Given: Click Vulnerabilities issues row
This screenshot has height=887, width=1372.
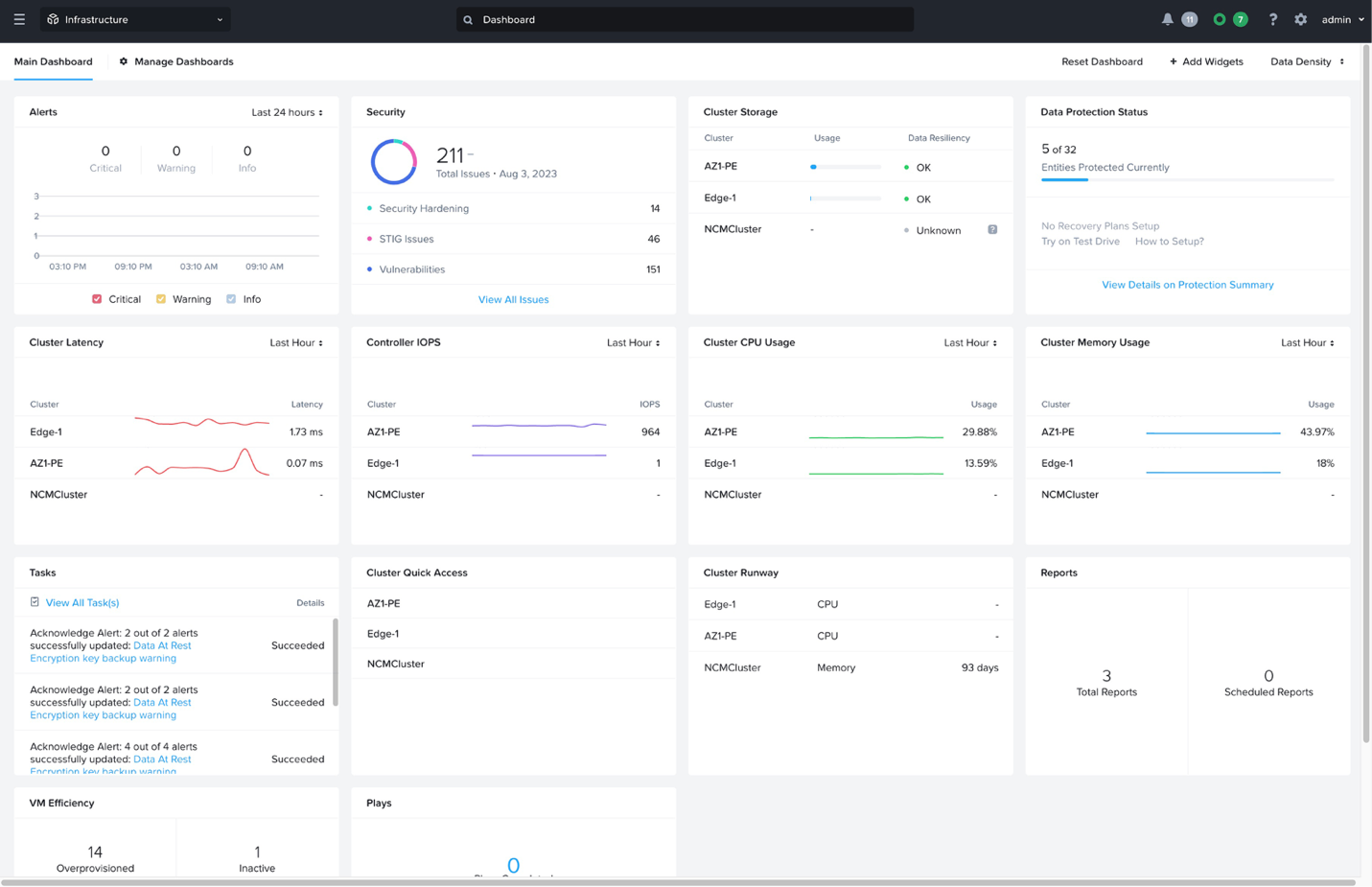Looking at the screenshot, I should (x=513, y=269).
